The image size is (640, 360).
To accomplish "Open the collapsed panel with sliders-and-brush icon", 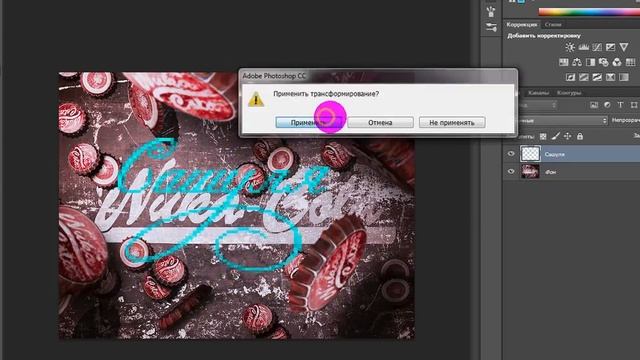I will coord(491,27).
